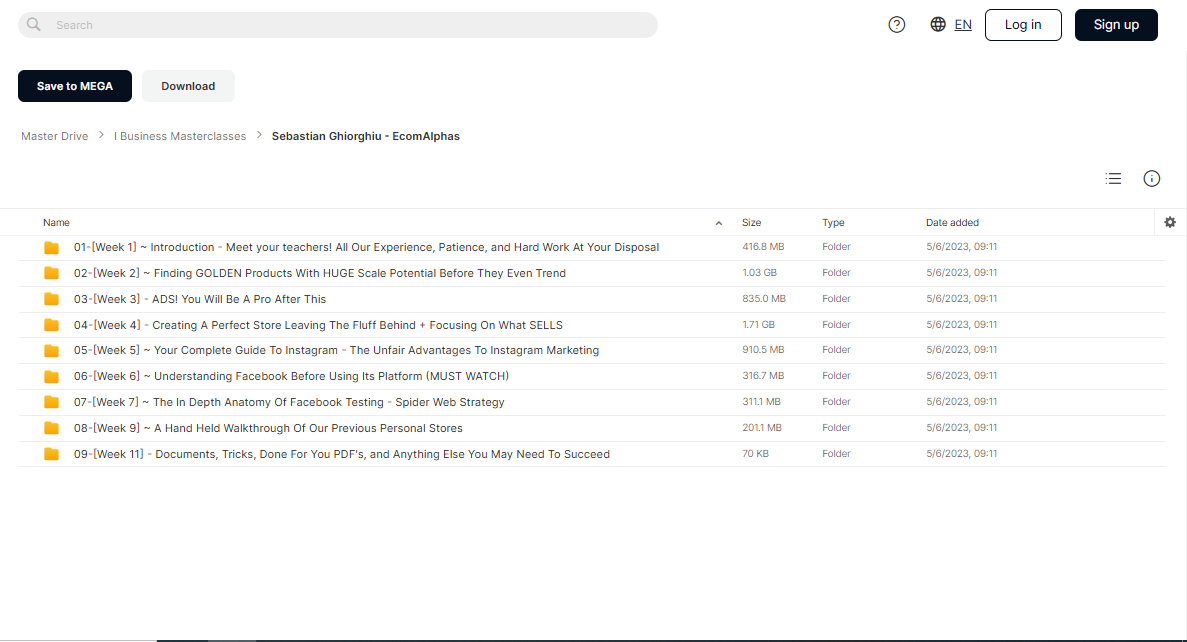Switch view with list view icon
Image resolution: width=1187 pixels, height=642 pixels.
[x=1113, y=179]
